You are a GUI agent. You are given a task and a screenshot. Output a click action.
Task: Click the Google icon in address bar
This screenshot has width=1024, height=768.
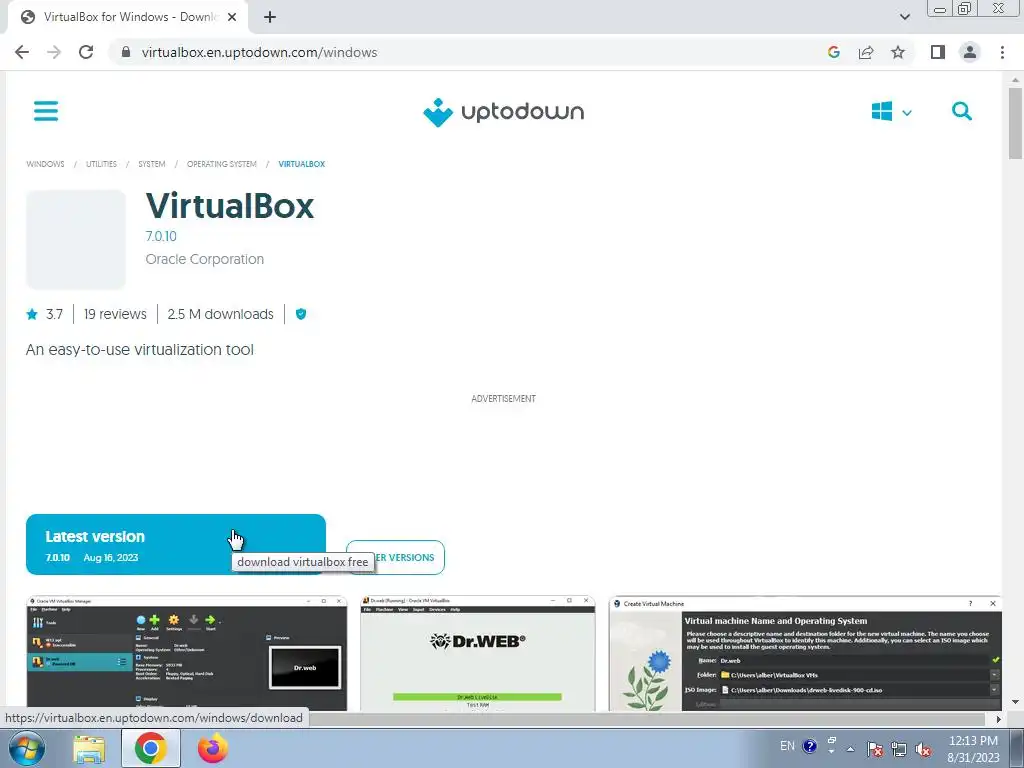[833, 52]
